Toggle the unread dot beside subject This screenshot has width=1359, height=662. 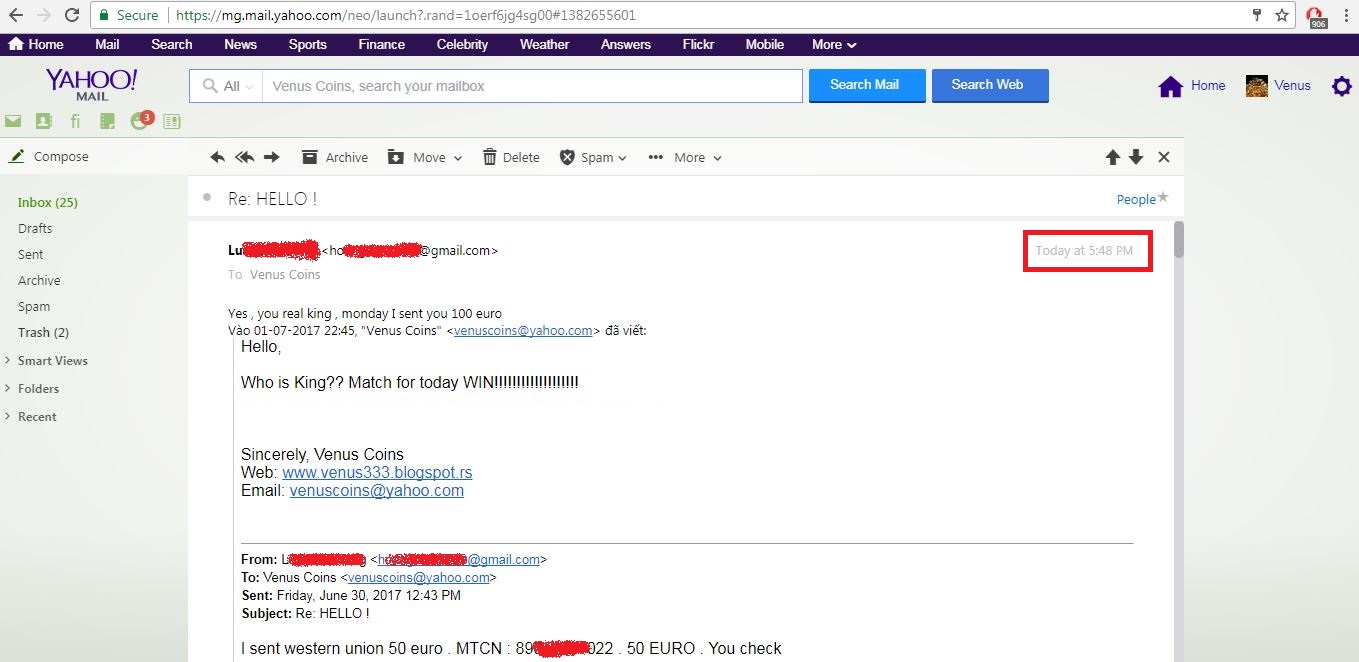(x=207, y=197)
